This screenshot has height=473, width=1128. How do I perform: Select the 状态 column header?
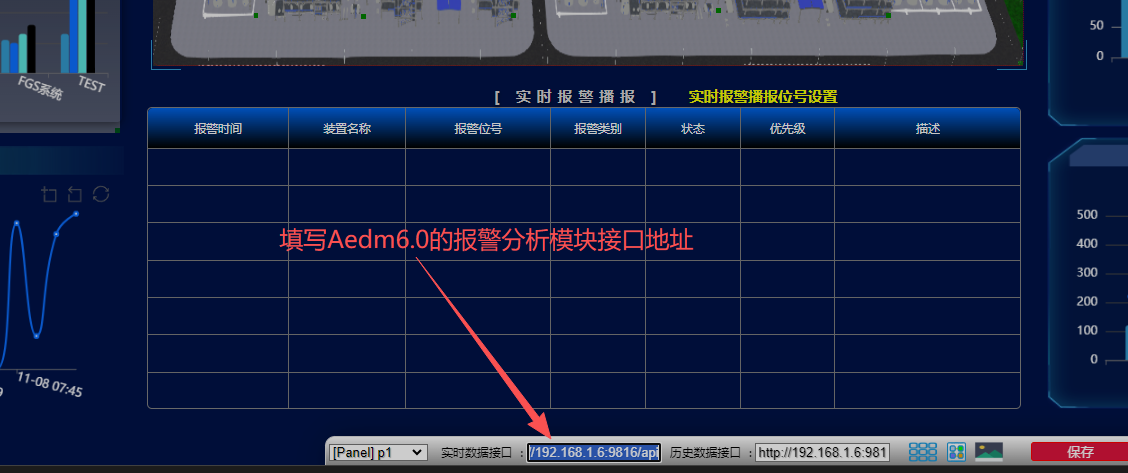point(693,129)
